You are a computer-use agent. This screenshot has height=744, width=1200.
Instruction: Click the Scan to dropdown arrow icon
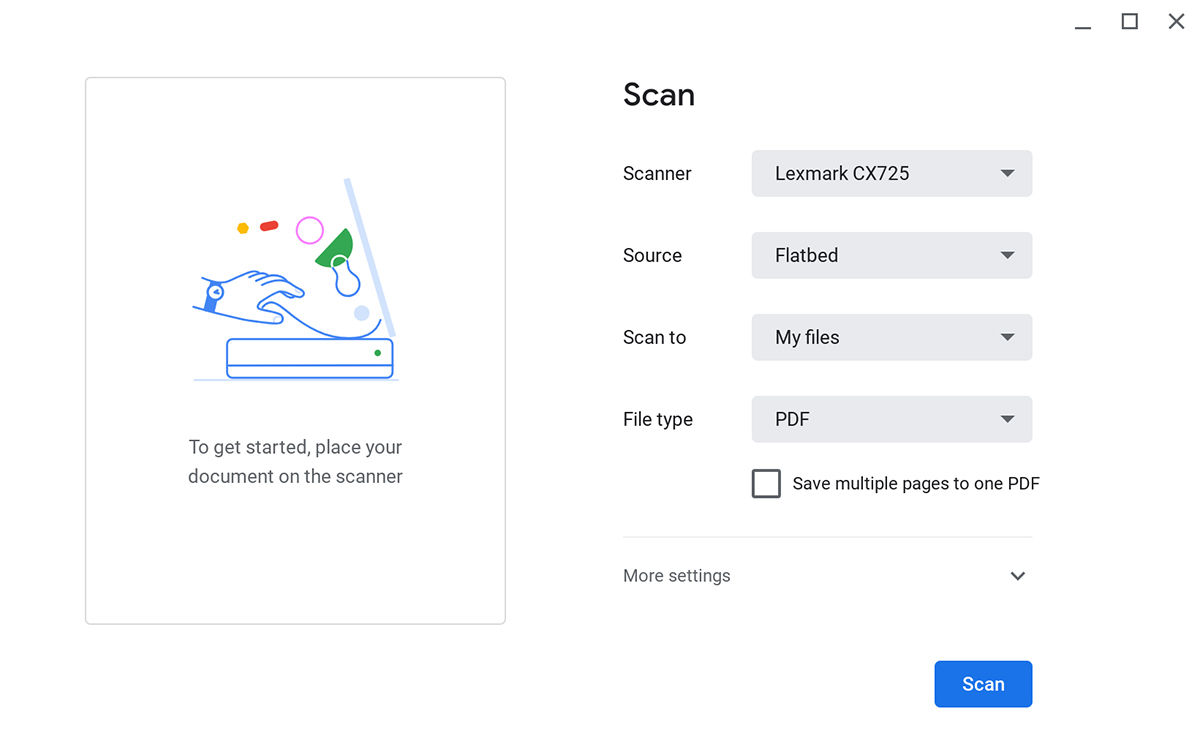1007,337
